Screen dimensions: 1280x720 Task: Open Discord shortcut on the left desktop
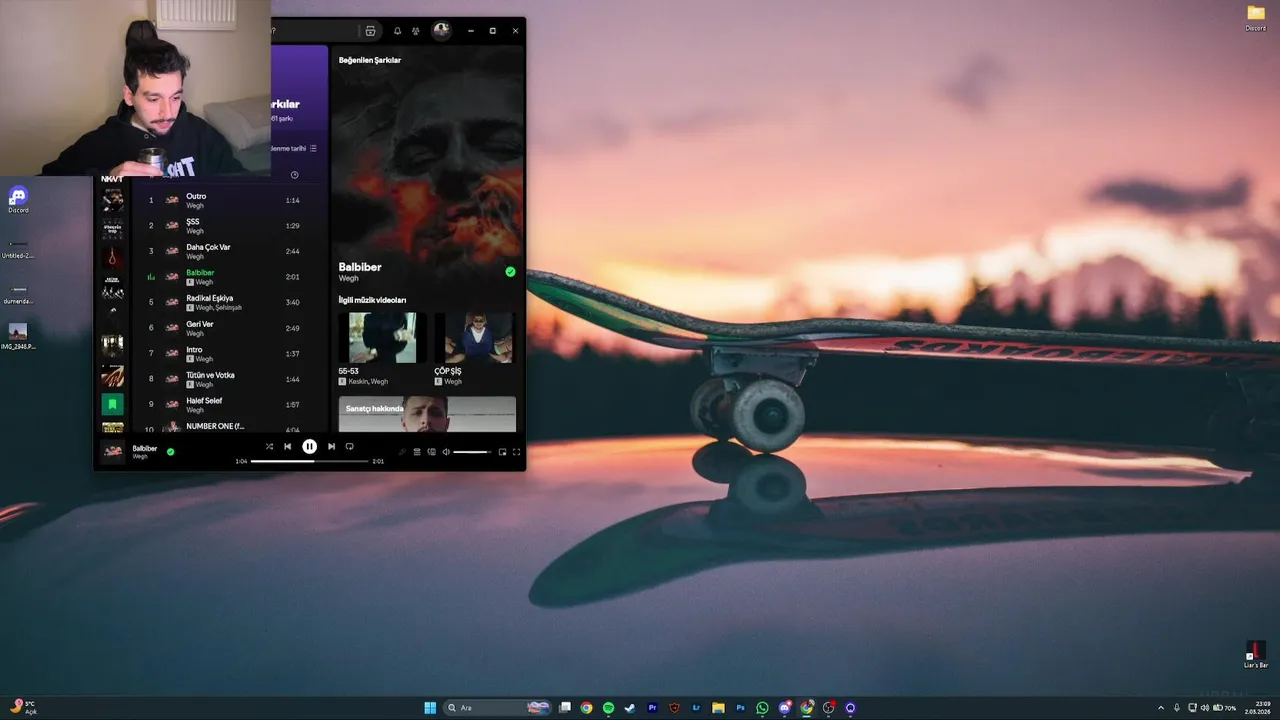coord(18,199)
